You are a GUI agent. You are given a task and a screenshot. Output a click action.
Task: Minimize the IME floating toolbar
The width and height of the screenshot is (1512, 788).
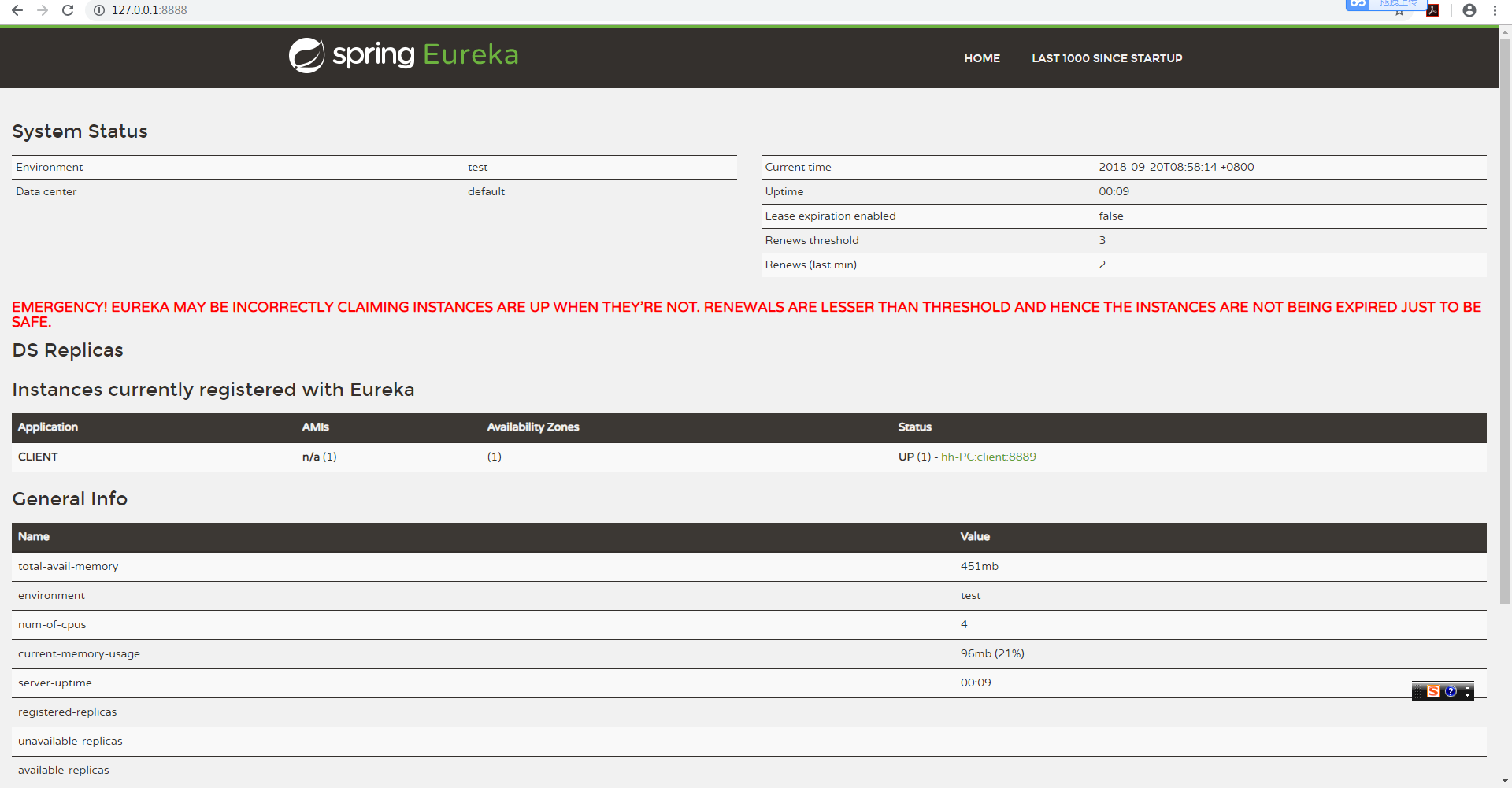click(1468, 687)
